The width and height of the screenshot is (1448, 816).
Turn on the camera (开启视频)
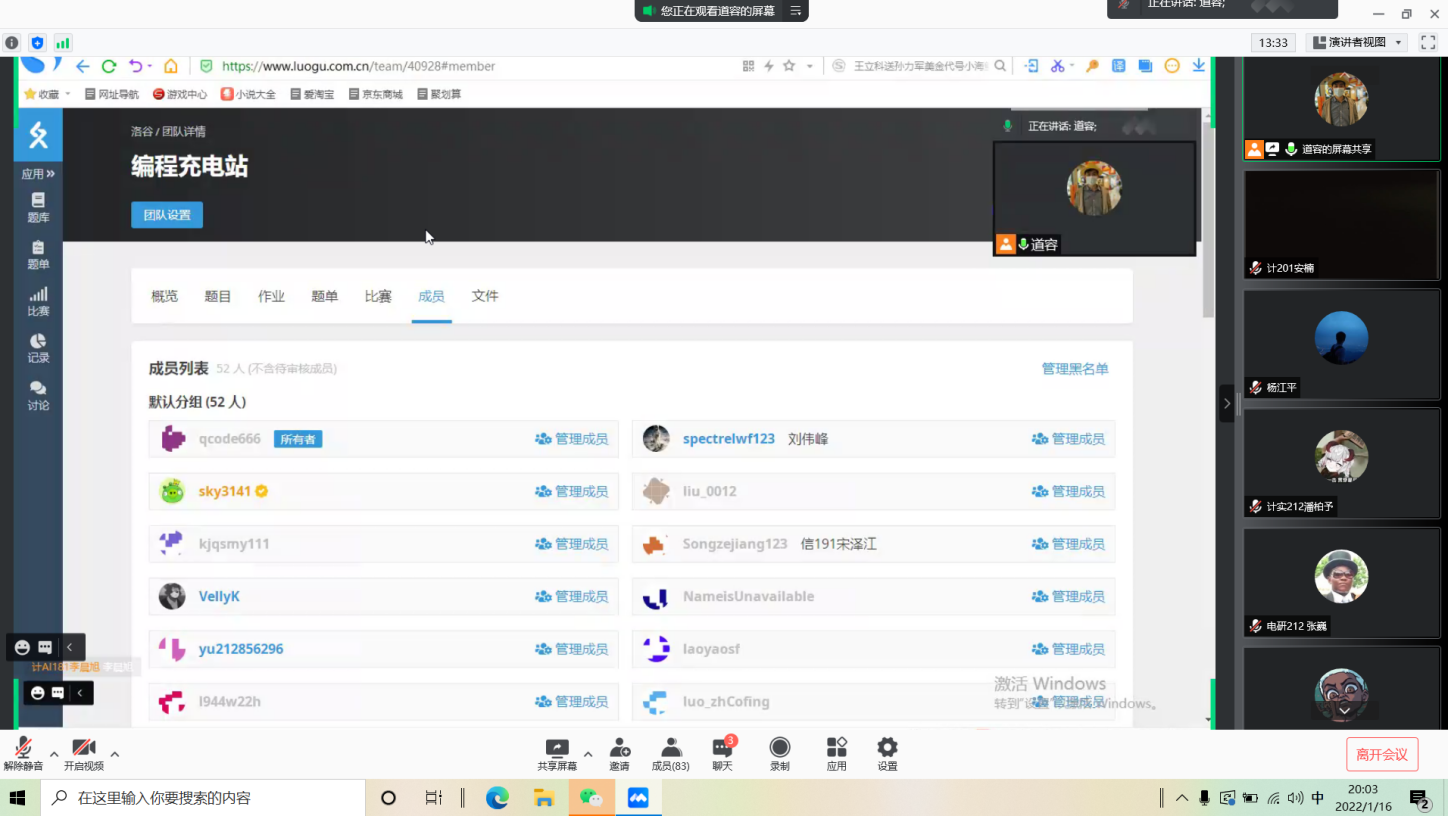click(x=84, y=754)
